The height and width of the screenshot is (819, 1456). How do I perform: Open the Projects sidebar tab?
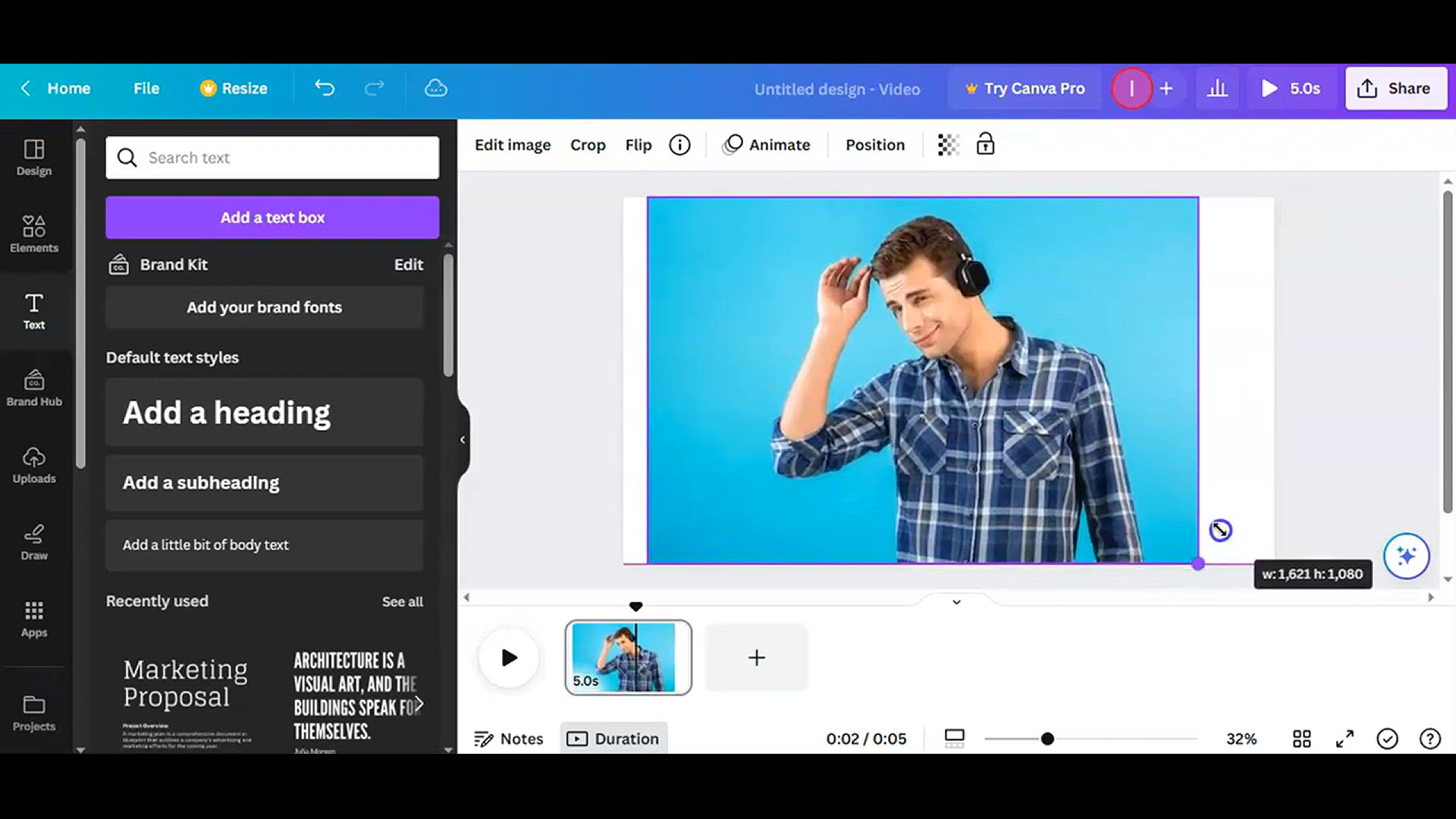tap(34, 713)
